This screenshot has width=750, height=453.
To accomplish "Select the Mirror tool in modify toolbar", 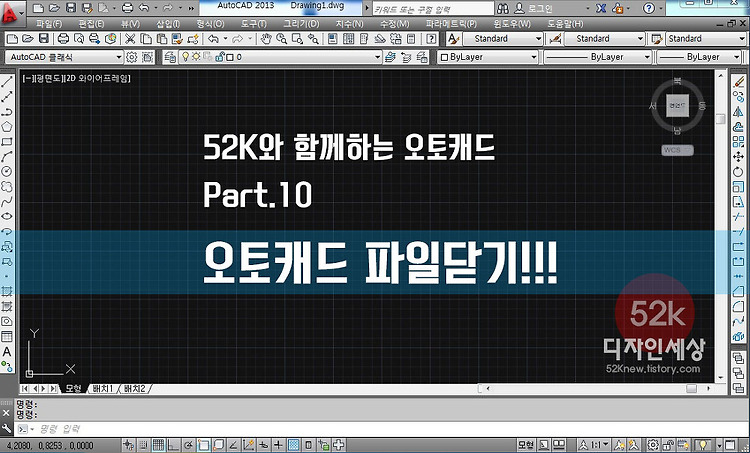I will (739, 111).
